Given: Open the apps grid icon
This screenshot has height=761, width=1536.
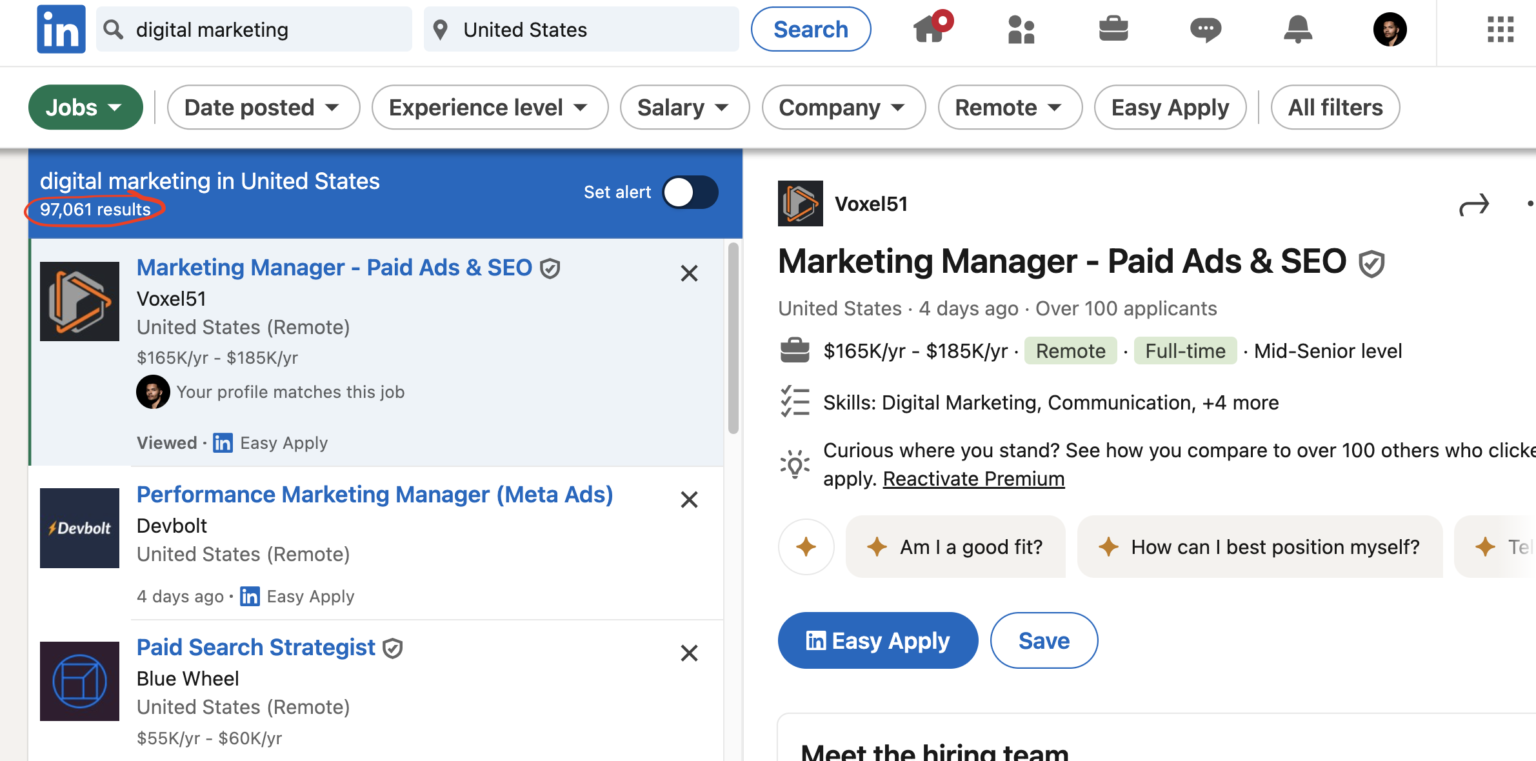Looking at the screenshot, I should click(1500, 30).
